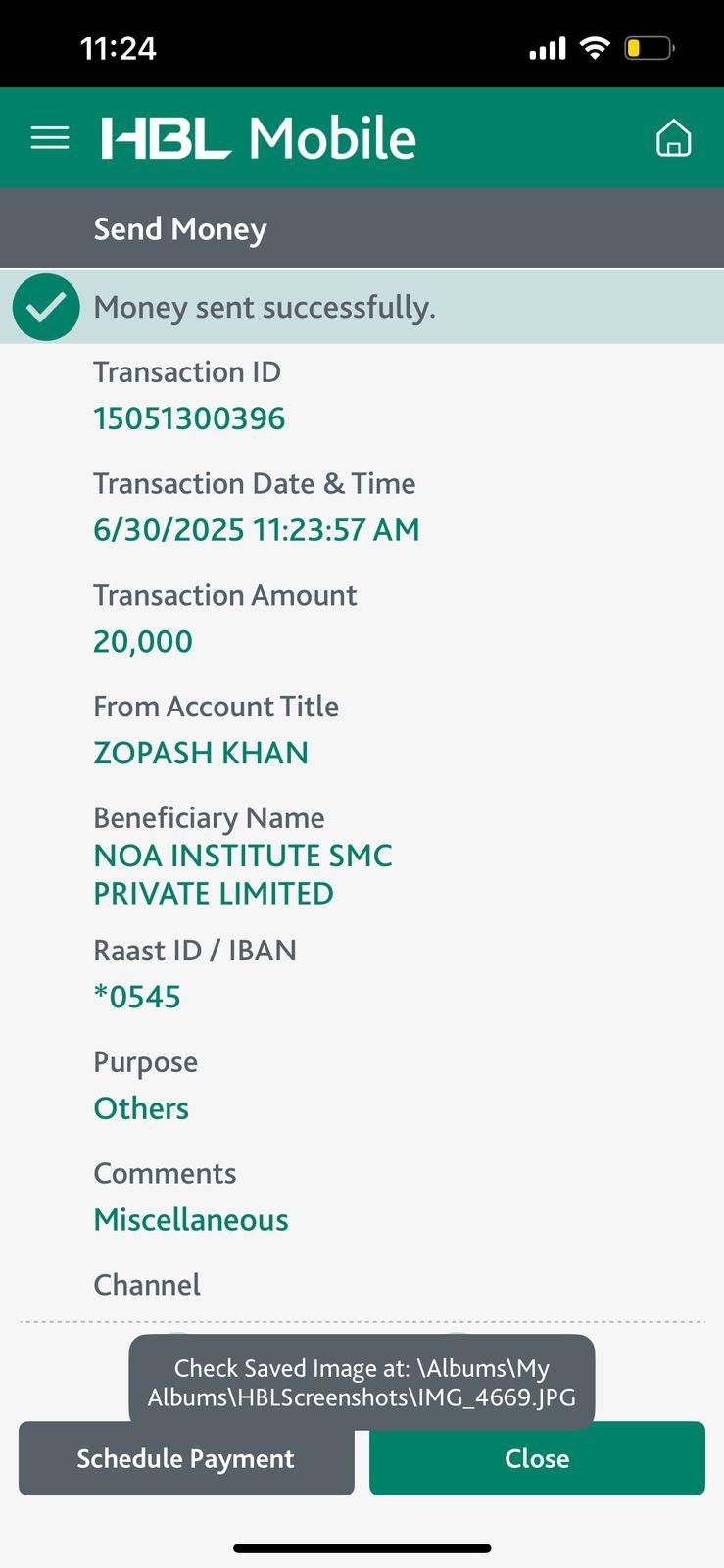This screenshot has height=1568, width=724.
Task: Tap the green success checkmark icon
Action: click(46, 308)
